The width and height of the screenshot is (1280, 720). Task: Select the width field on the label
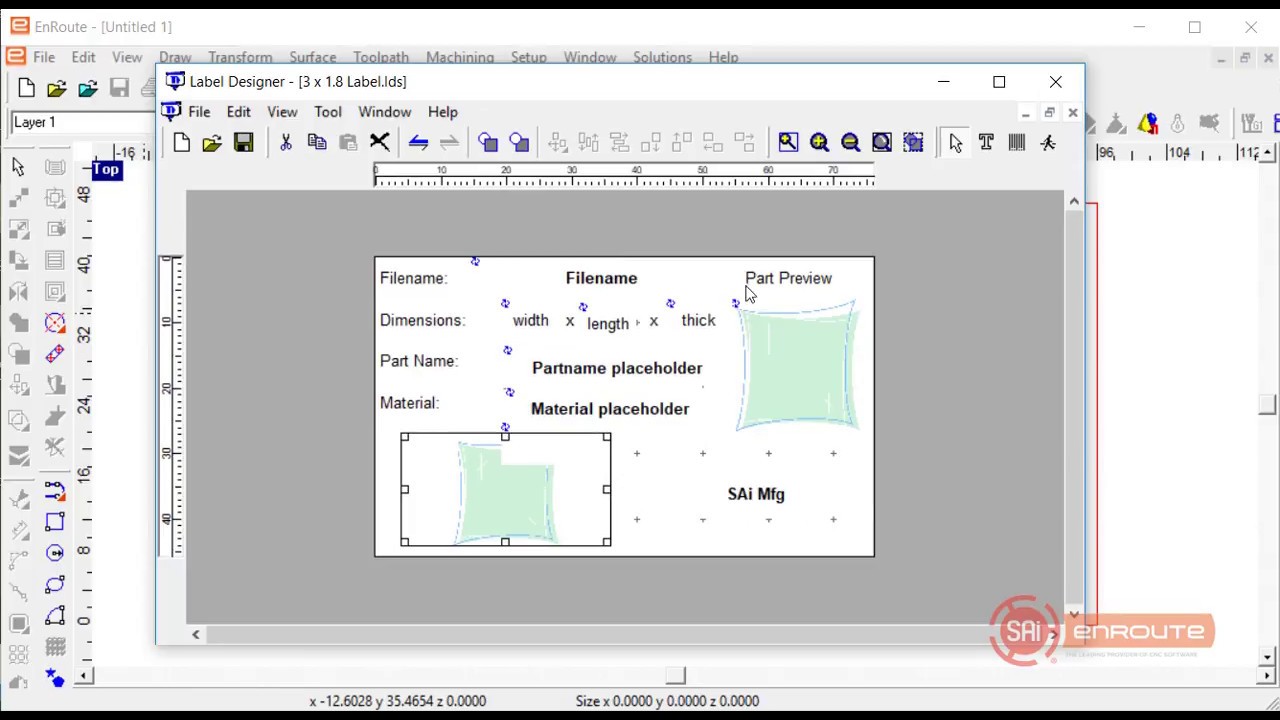(x=530, y=320)
